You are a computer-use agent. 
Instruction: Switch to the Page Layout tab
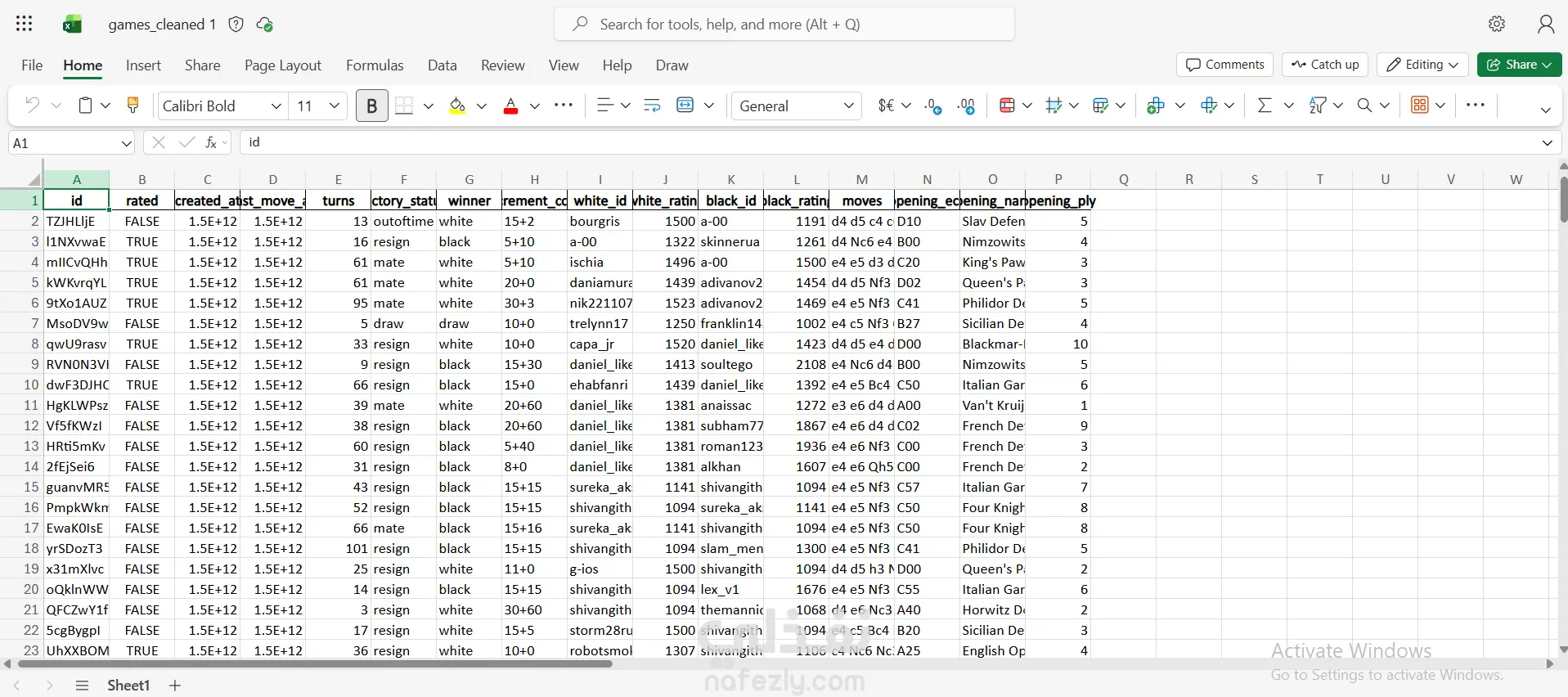coord(283,65)
